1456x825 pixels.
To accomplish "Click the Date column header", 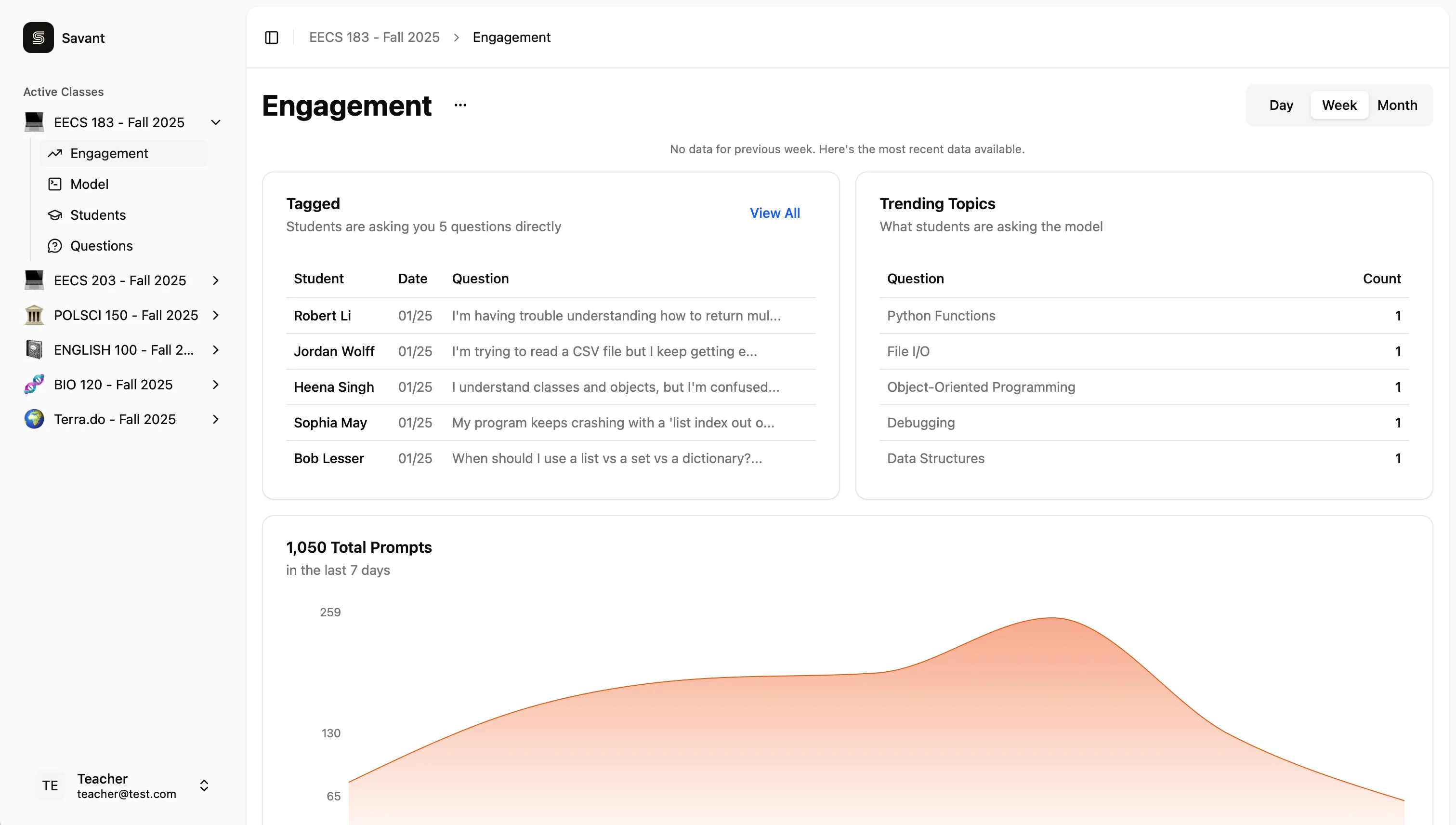I will [413, 279].
